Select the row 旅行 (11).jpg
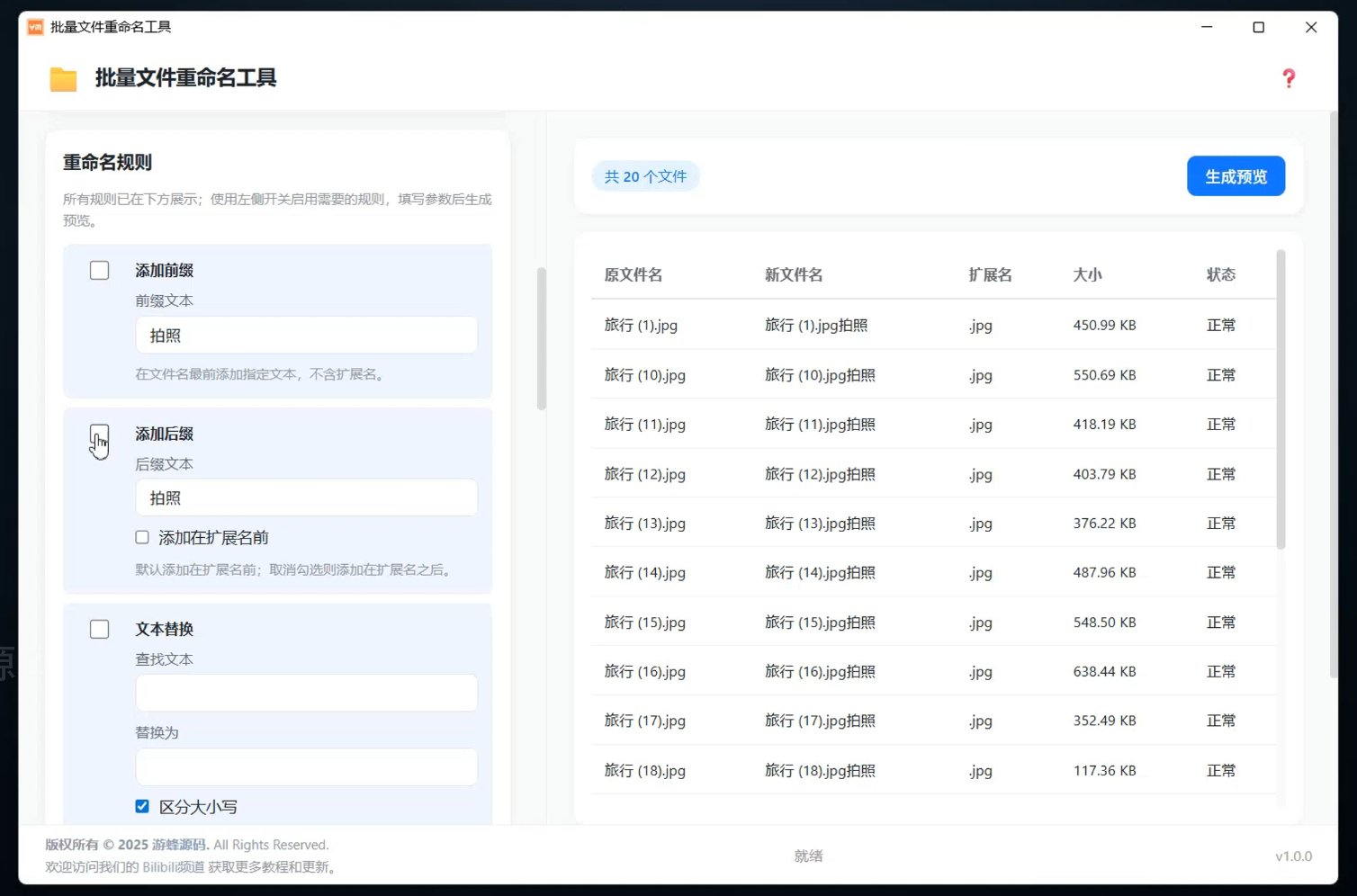 coord(933,424)
